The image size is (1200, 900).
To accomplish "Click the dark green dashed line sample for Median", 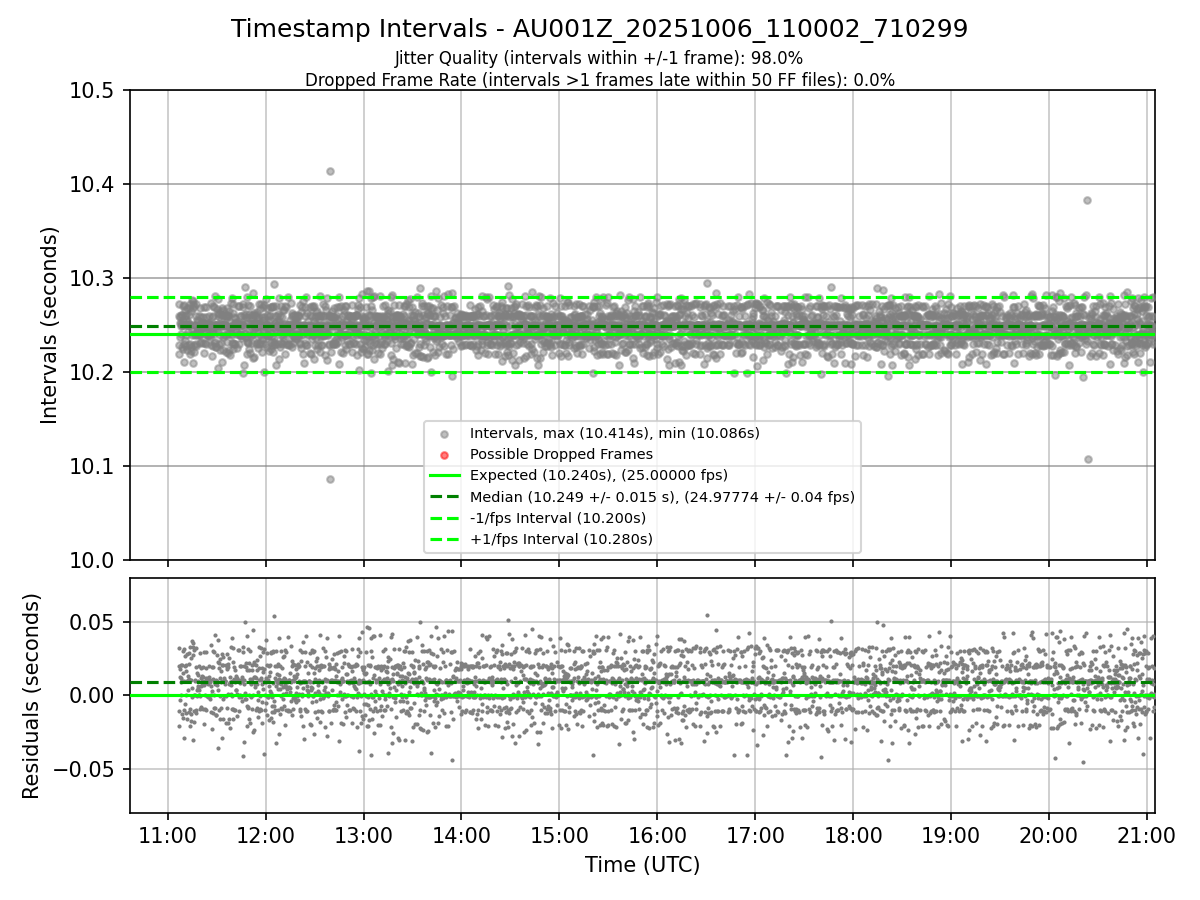I will pos(444,497).
